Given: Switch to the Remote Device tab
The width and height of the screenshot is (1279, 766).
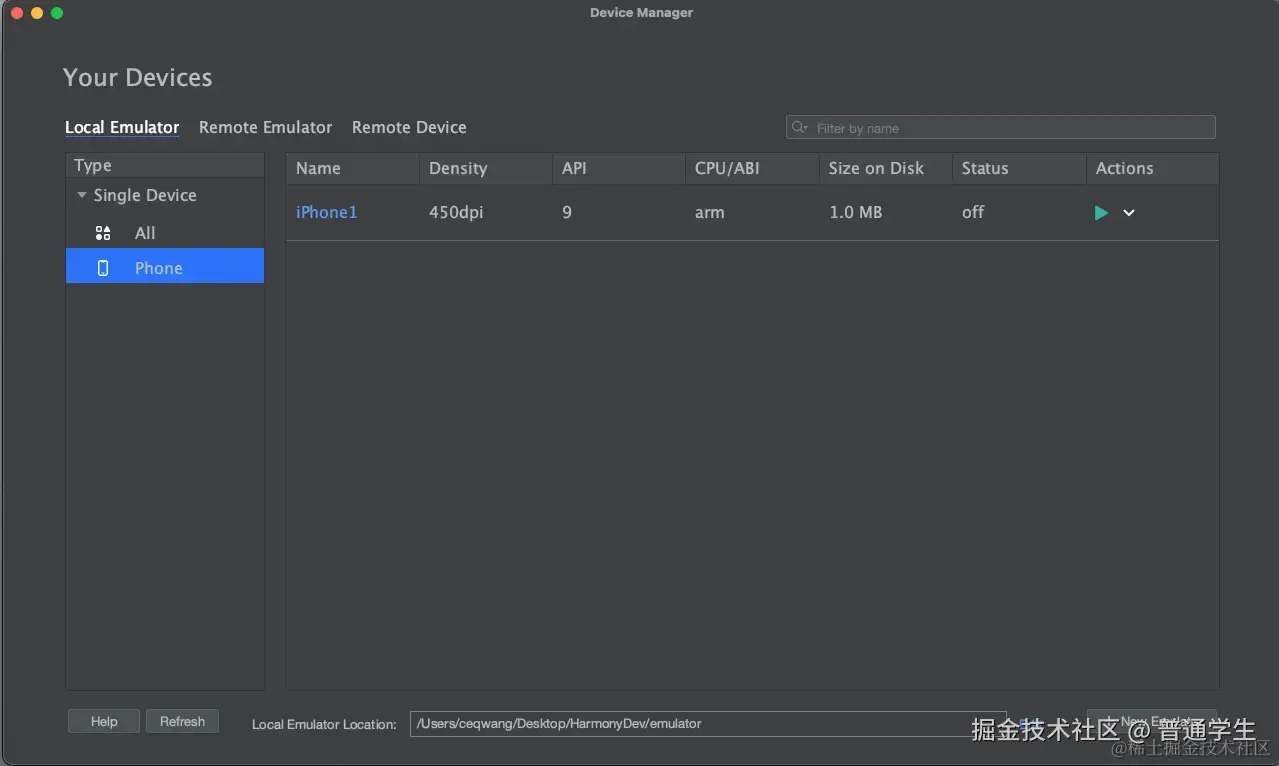Looking at the screenshot, I should click(409, 127).
